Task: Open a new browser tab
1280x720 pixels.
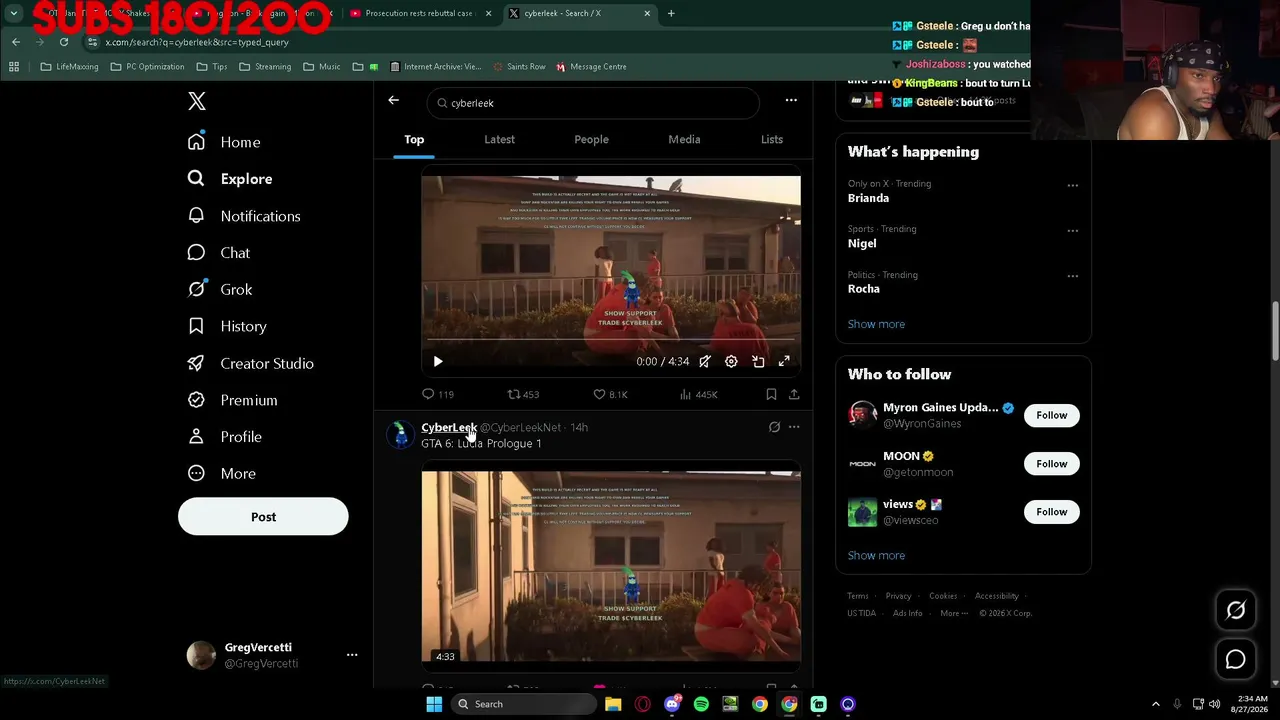Action: tap(671, 13)
